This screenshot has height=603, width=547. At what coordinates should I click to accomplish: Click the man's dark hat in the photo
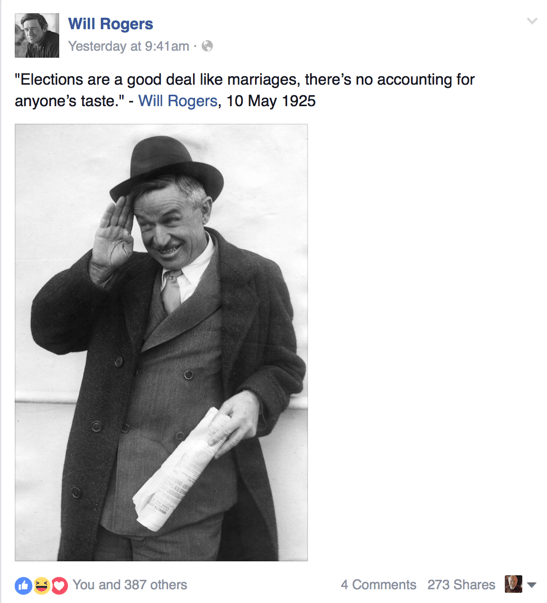[x=167, y=167]
